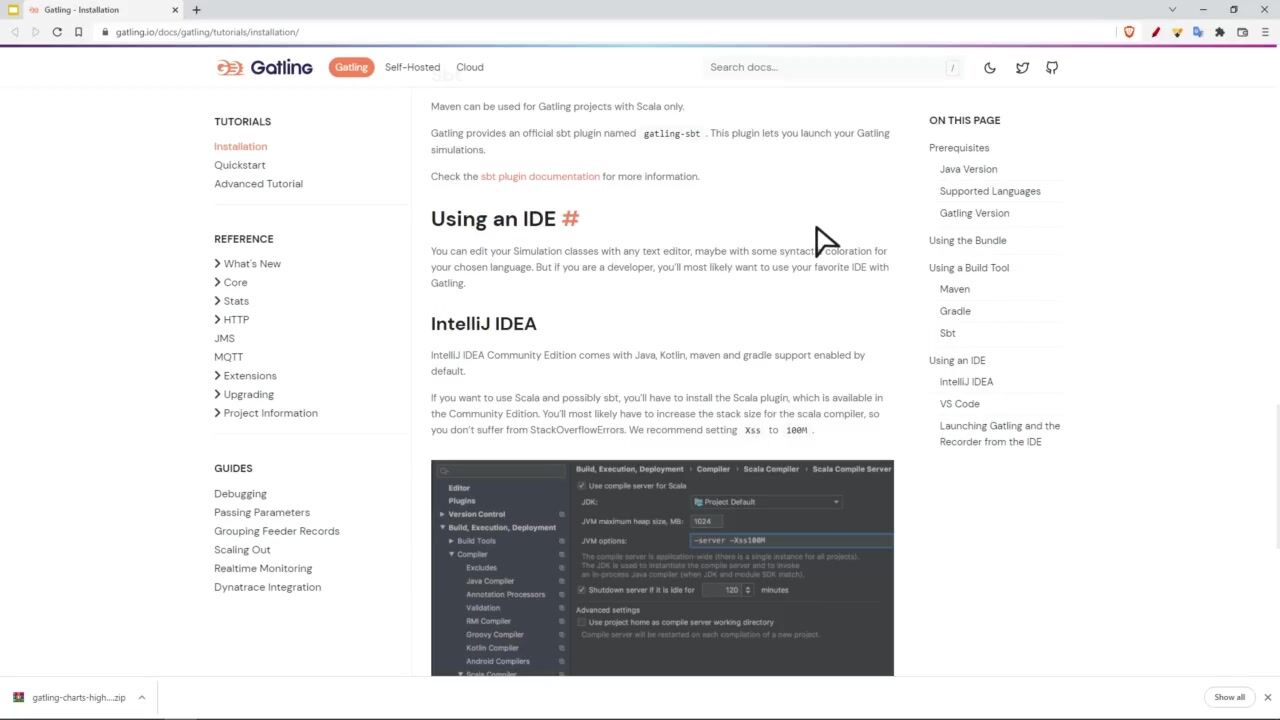This screenshot has width=1280, height=720.
Task: Switch to the Self-Hosted tab
Action: point(412,67)
